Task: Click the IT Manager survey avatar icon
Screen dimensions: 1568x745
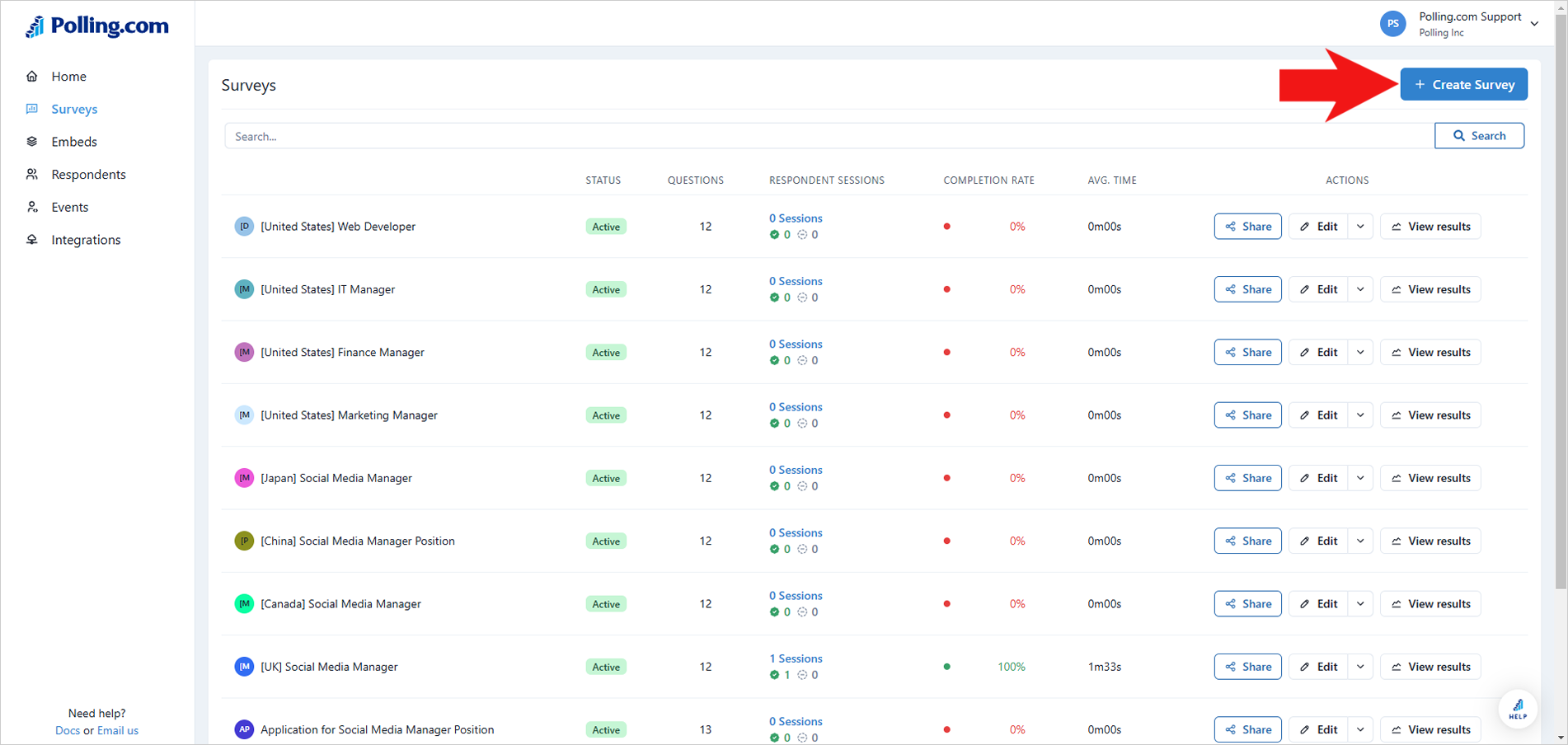Action: (244, 289)
